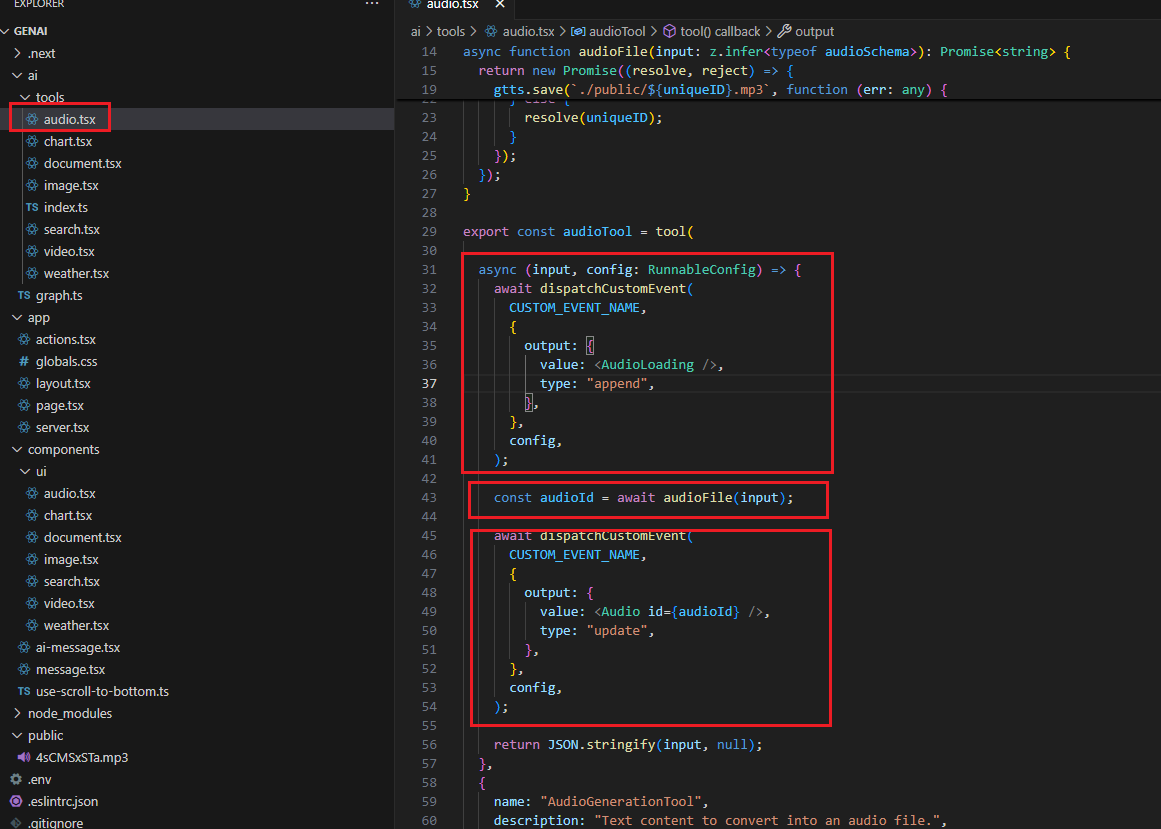The width and height of the screenshot is (1161, 829).
Task: Click the AudioLoading component on line 36
Action: click(647, 365)
